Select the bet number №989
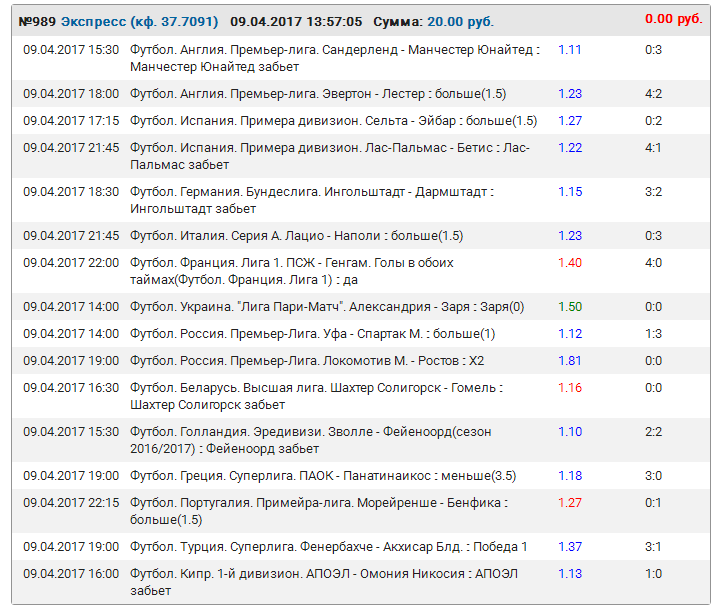This screenshot has height=615, width=724. tap(37, 22)
